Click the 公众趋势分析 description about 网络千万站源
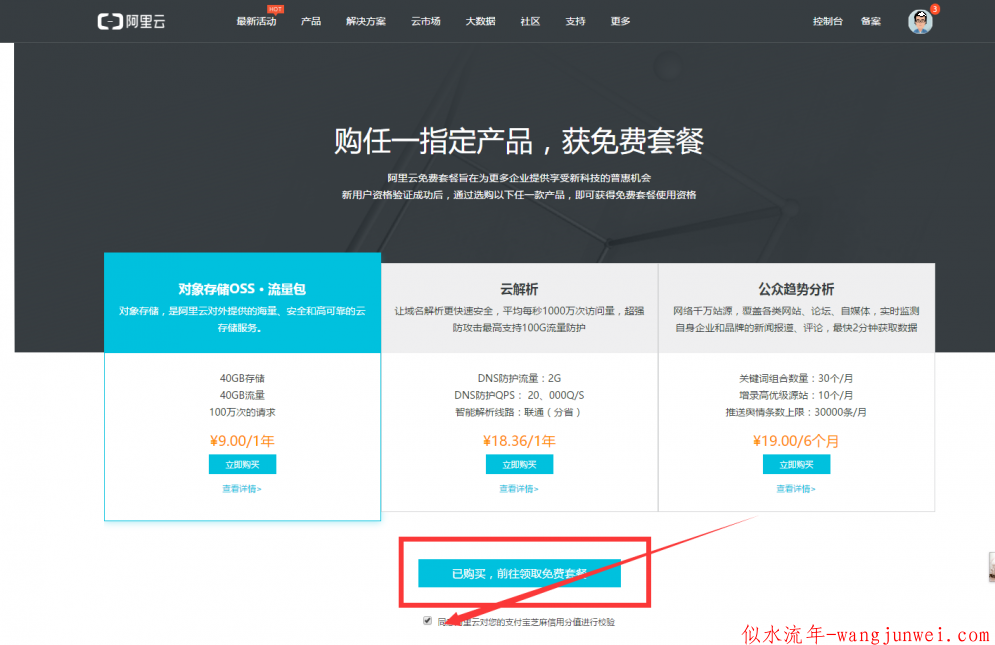995x645 pixels. click(796, 319)
